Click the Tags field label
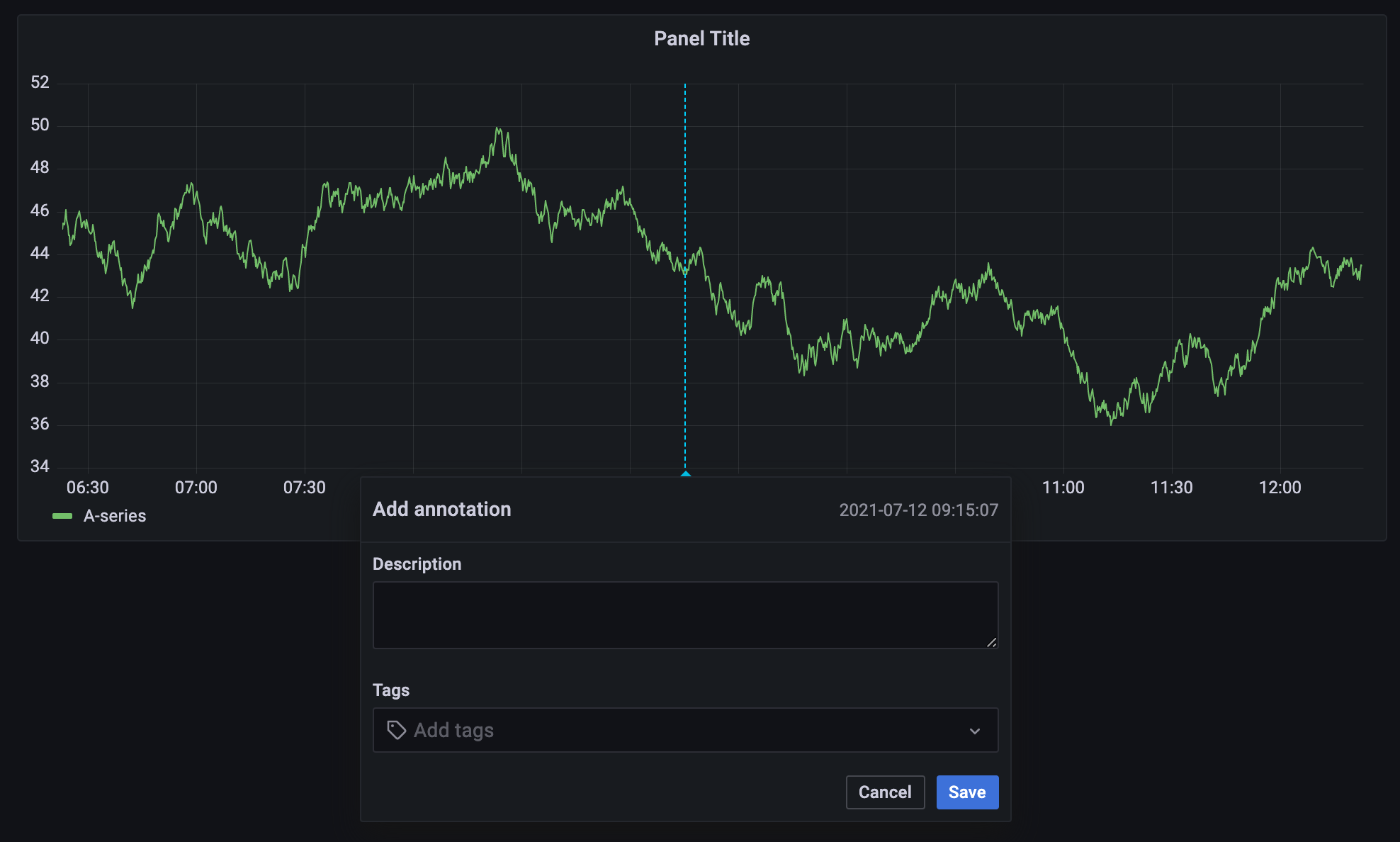This screenshot has width=1400, height=842. tap(390, 690)
